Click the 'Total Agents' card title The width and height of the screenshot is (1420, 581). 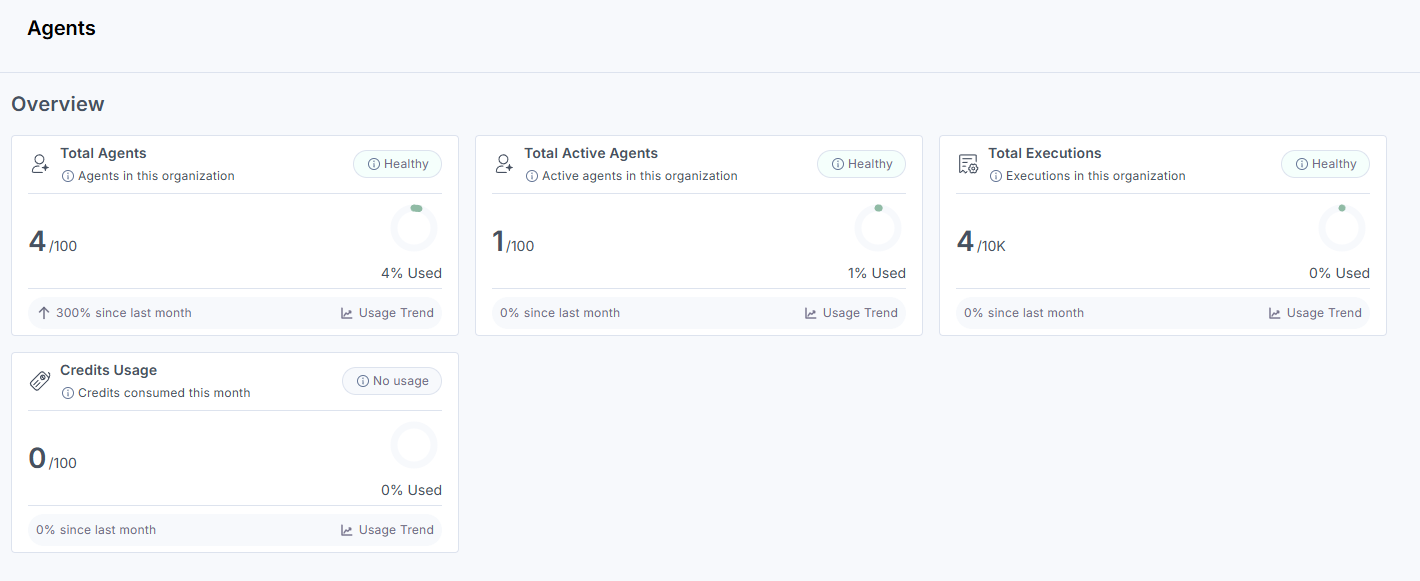103,153
